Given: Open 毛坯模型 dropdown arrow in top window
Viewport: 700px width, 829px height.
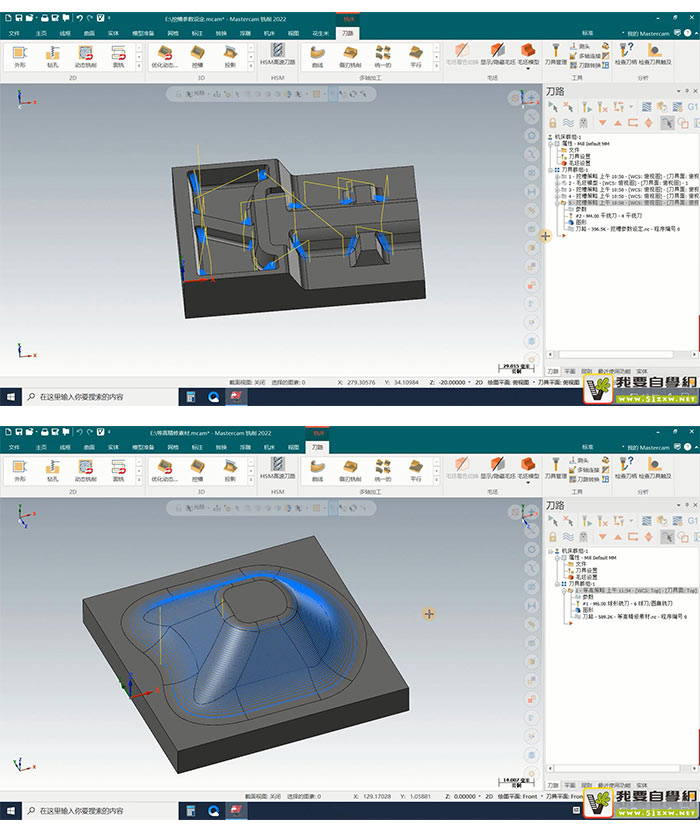Looking at the screenshot, I should (x=528, y=68).
